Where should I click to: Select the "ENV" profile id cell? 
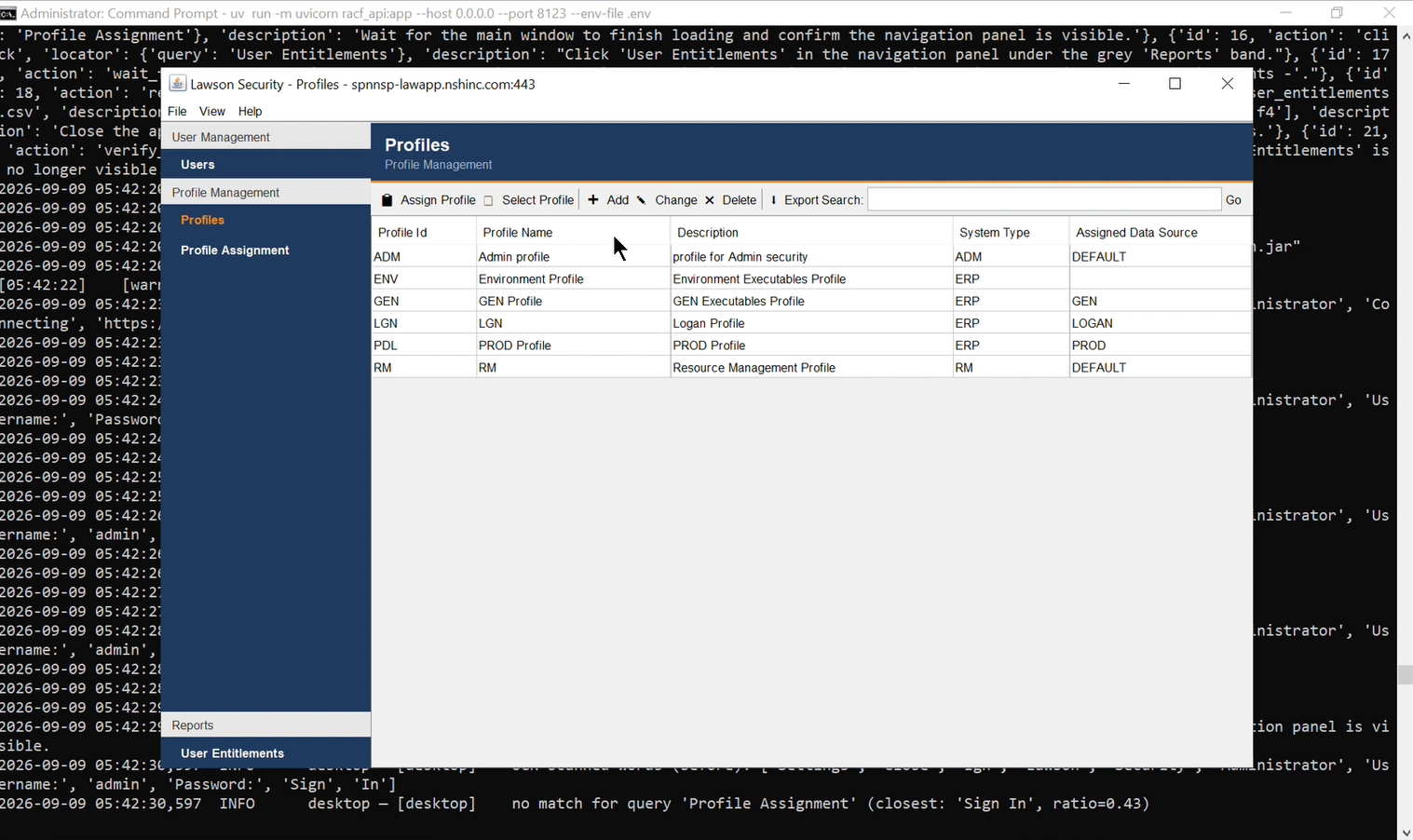pyautogui.click(x=424, y=279)
